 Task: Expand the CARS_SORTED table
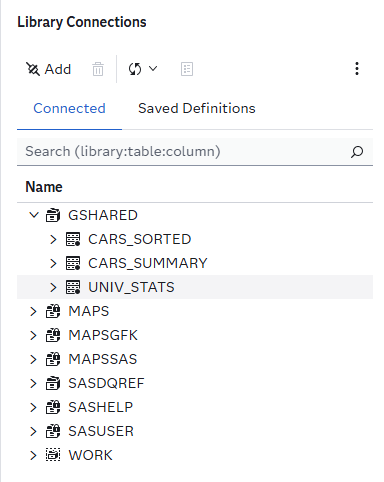53,239
